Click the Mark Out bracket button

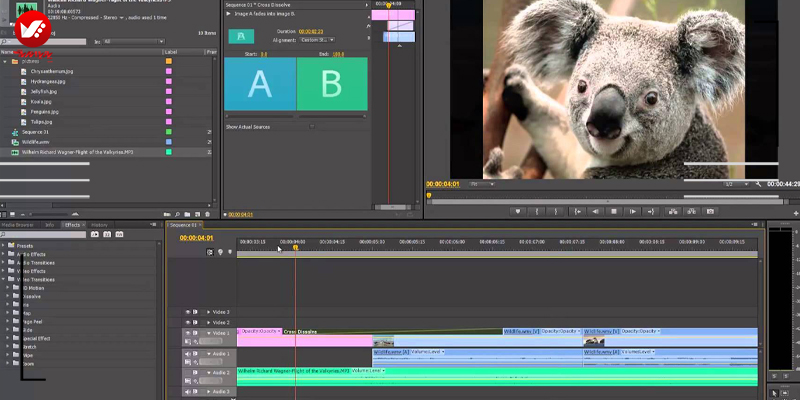556,211
